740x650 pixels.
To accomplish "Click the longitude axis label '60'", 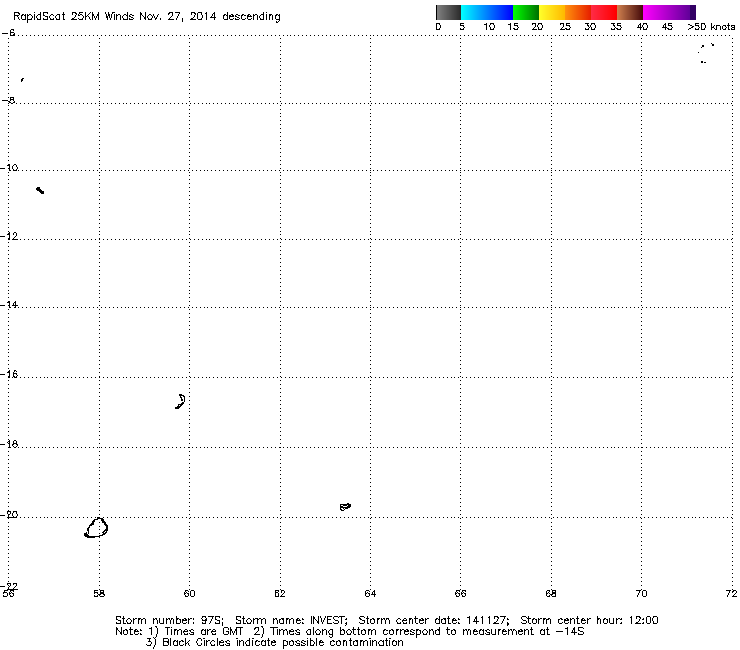I will (190, 593).
